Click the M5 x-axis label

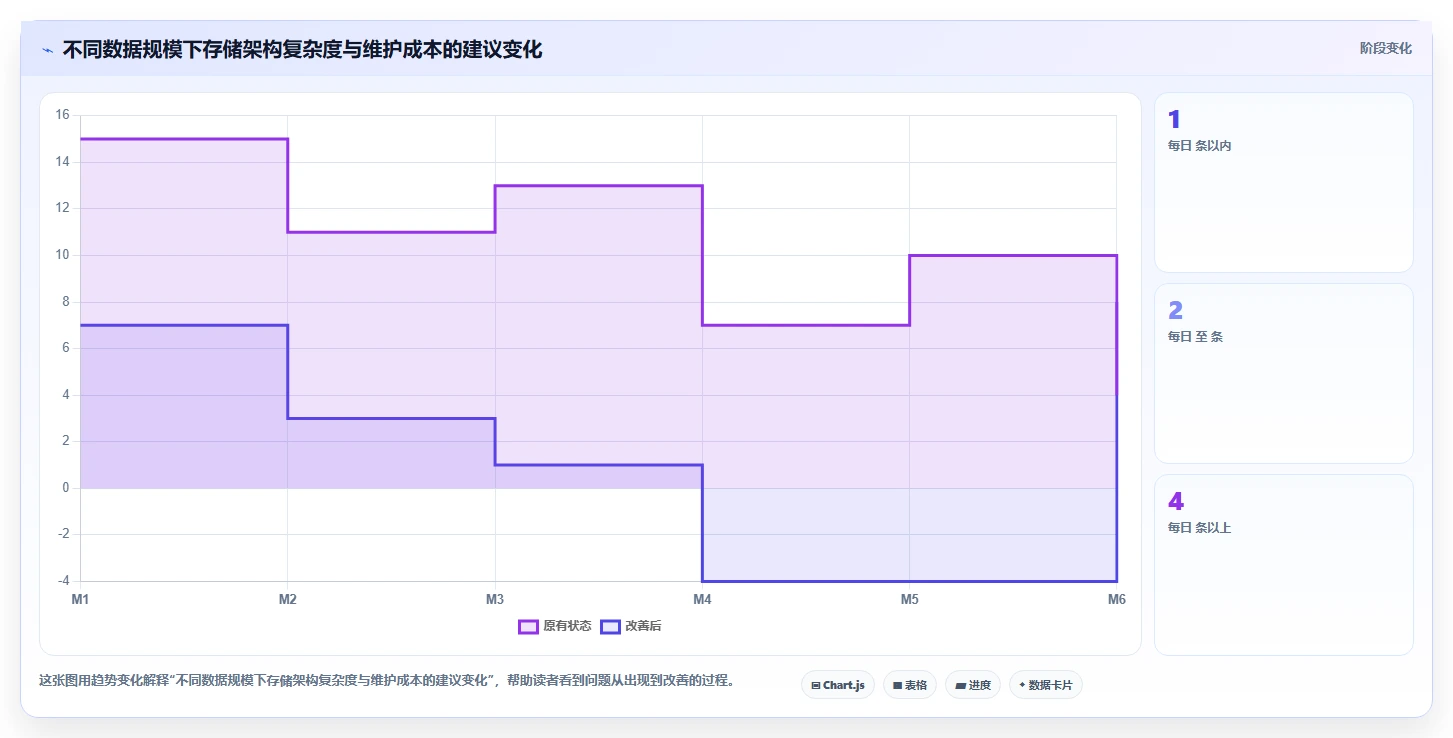909,599
